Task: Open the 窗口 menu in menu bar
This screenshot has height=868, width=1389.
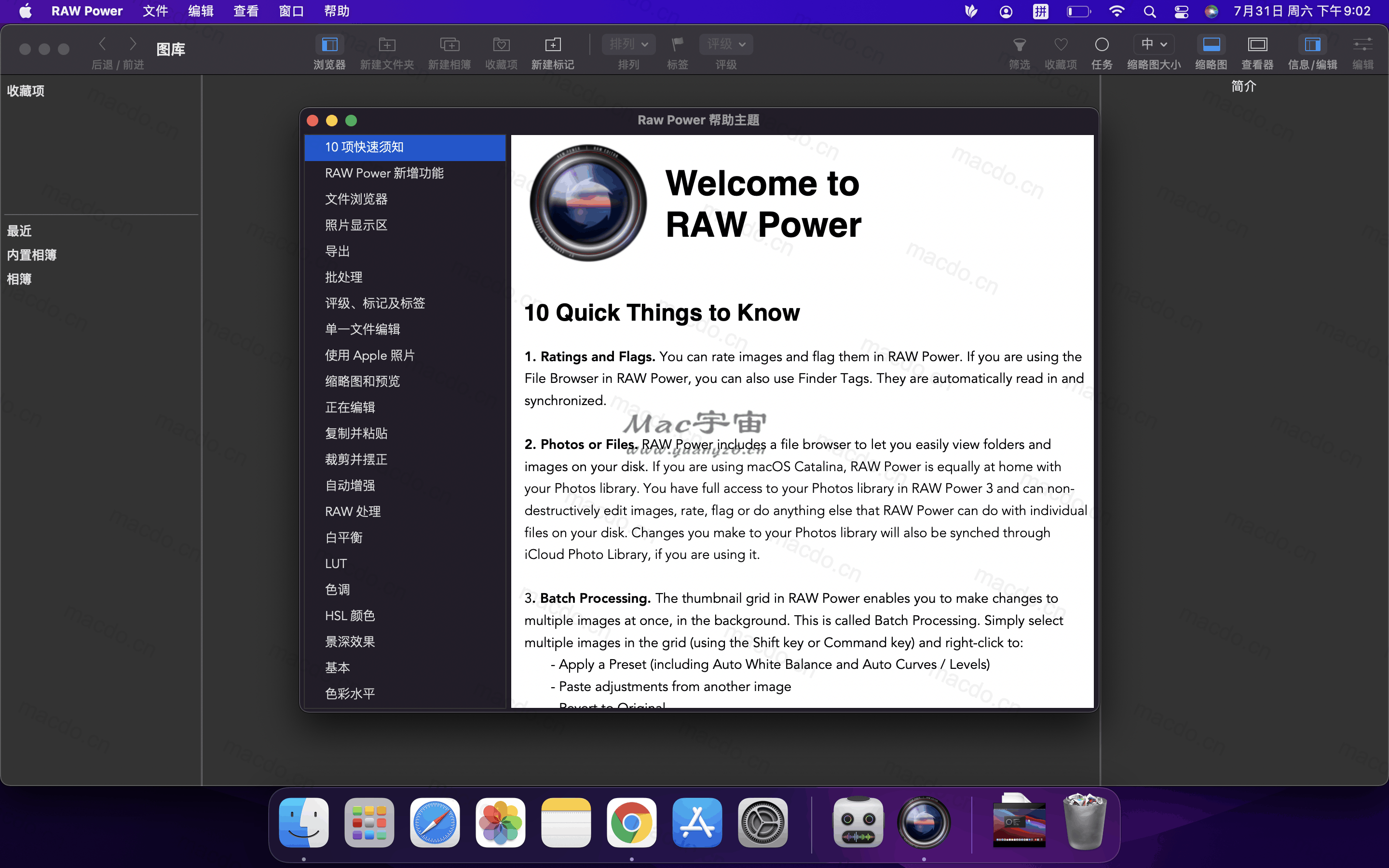Action: click(291, 11)
